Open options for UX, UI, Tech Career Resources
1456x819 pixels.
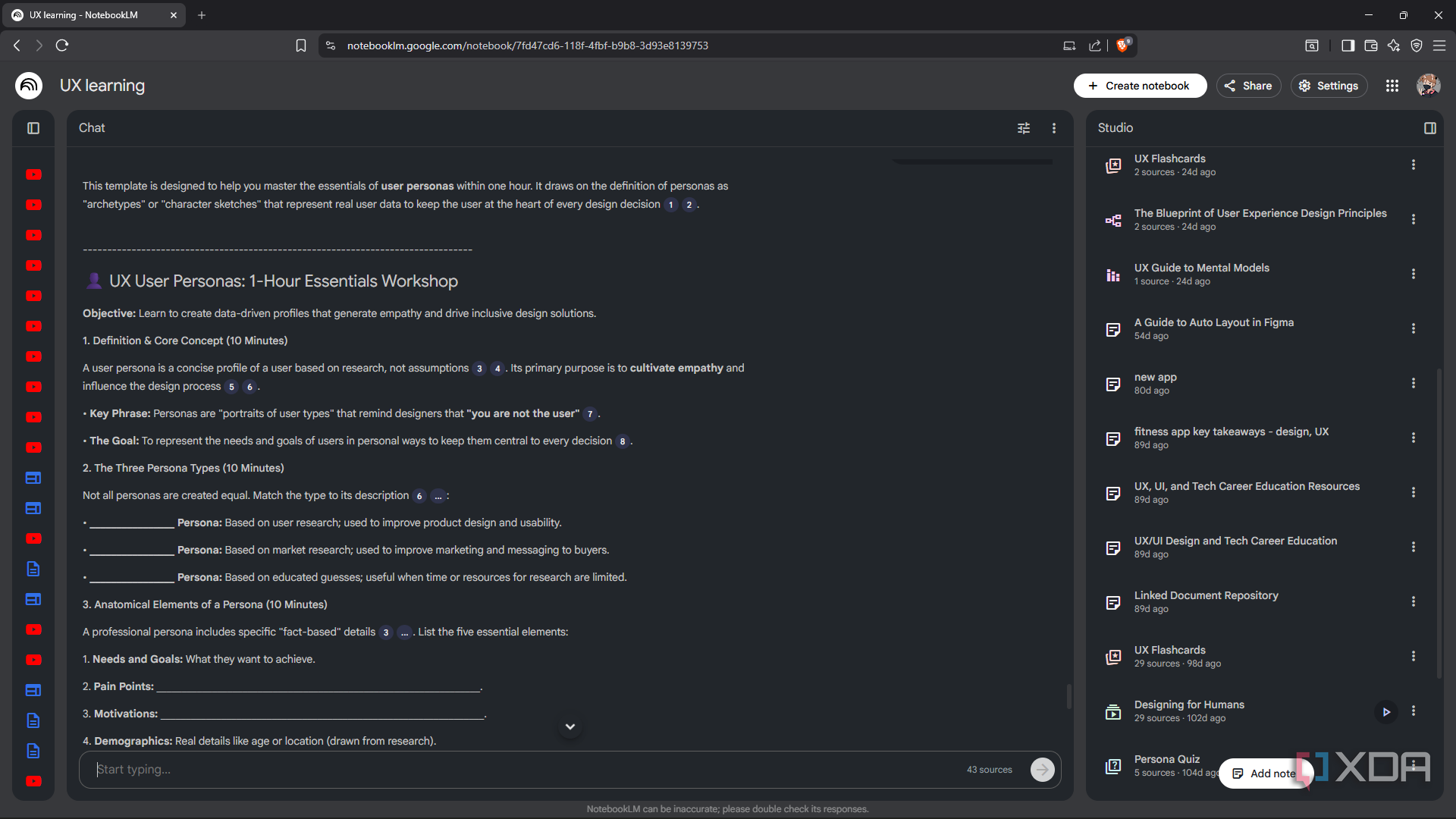pyautogui.click(x=1414, y=492)
